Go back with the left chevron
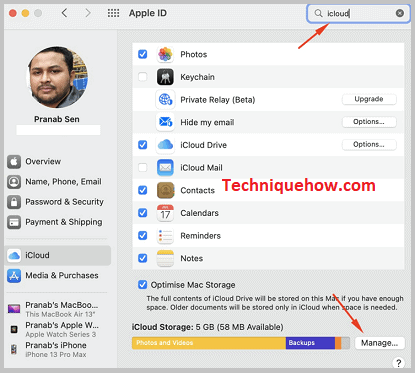Screen dimensions: 415x373 point(65,13)
